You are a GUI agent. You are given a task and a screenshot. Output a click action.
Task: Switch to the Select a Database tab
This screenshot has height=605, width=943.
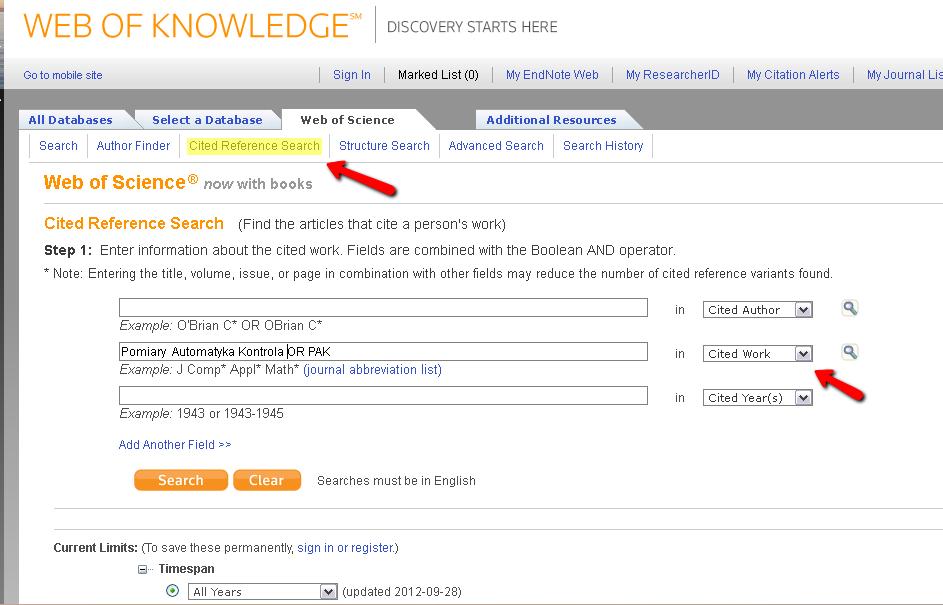click(207, 120)
